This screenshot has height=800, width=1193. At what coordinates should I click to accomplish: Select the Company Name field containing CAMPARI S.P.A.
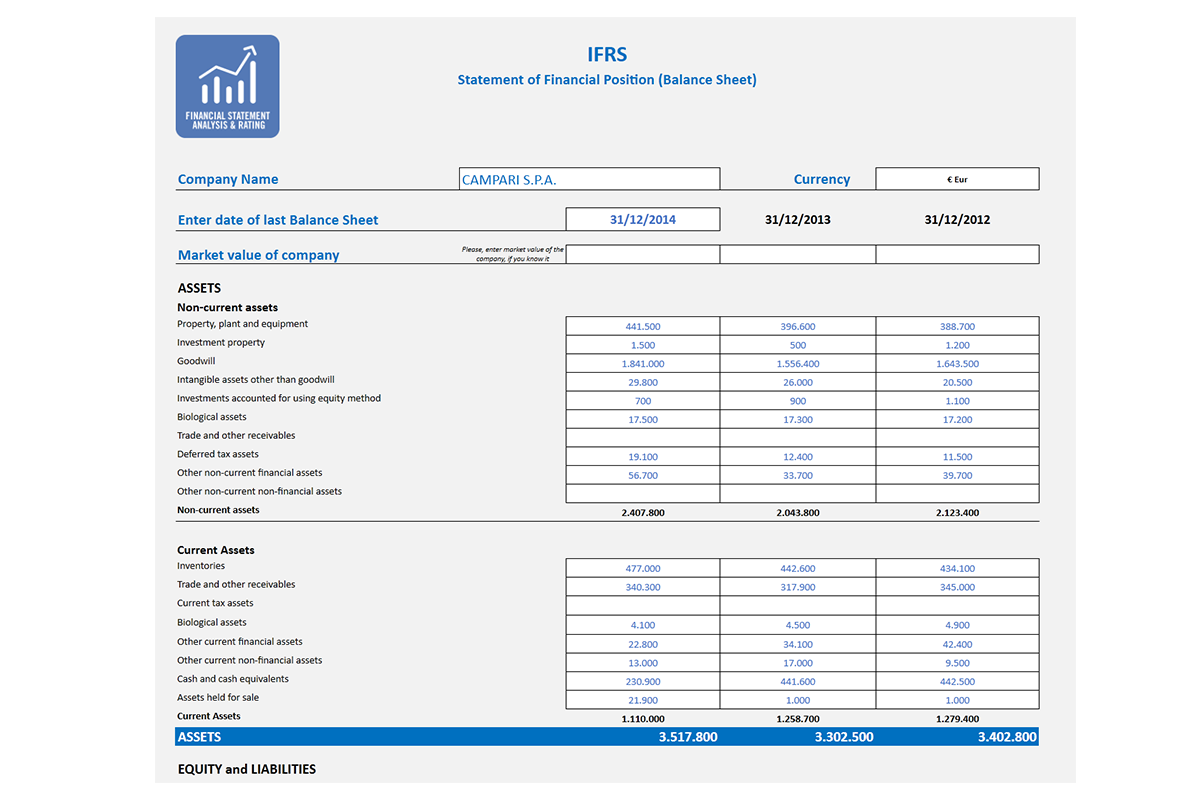(589, 179)
